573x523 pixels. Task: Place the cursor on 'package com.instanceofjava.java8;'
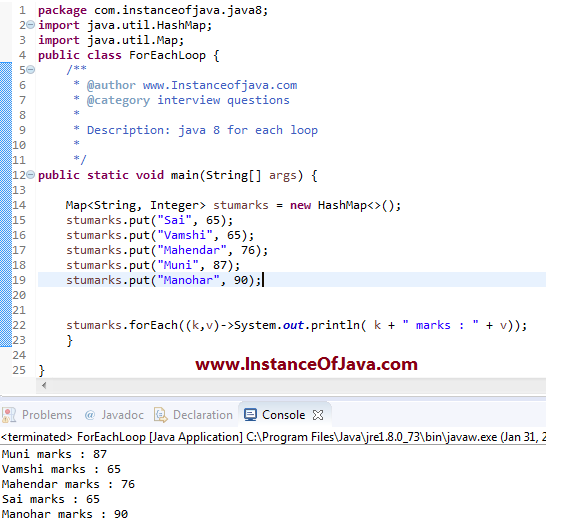click(x=153, y=10)
